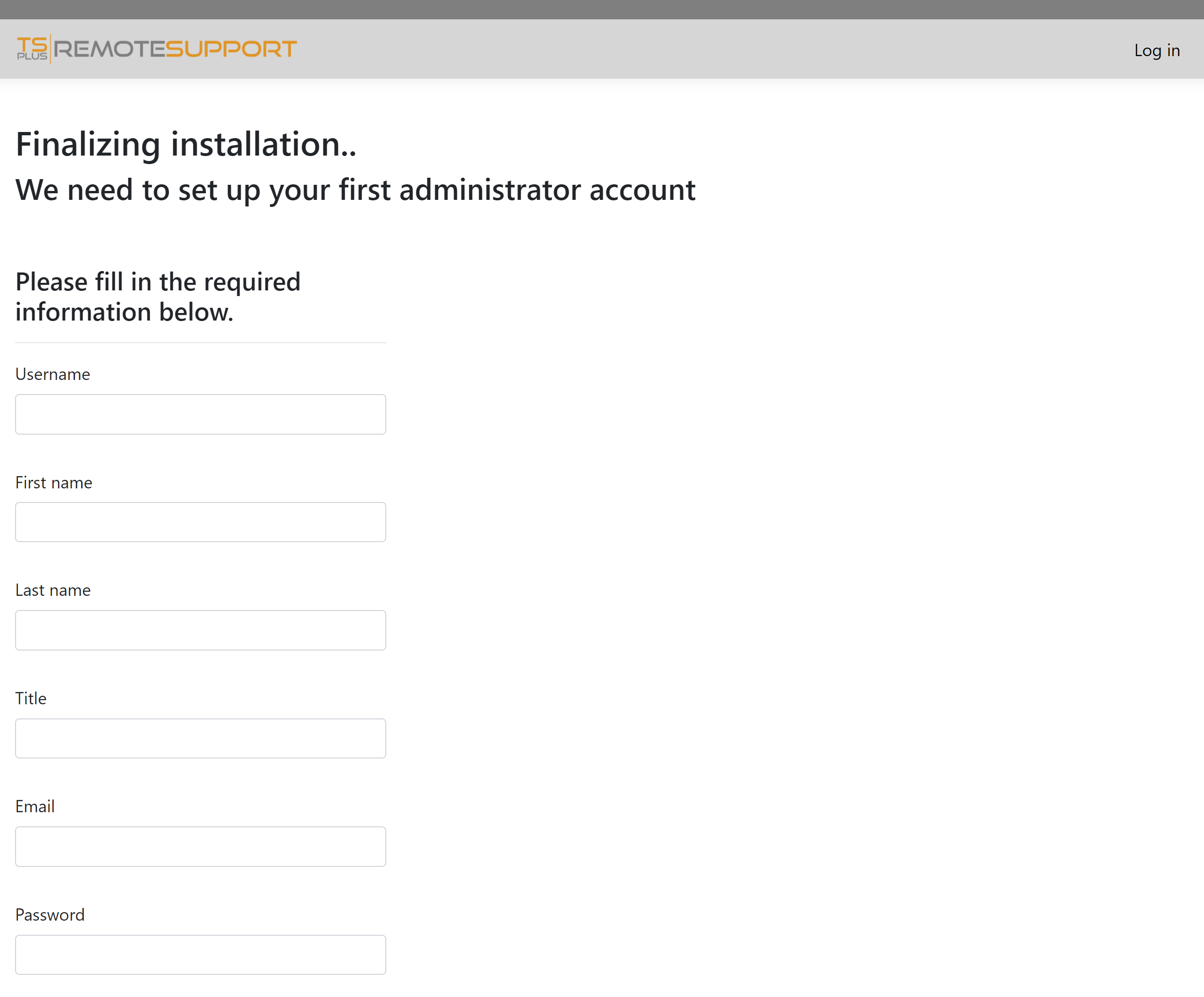Viewport: 1204px width, 997px height.
Task: Click the gray REMOTE text in the logo
Action: click(111, 49)
